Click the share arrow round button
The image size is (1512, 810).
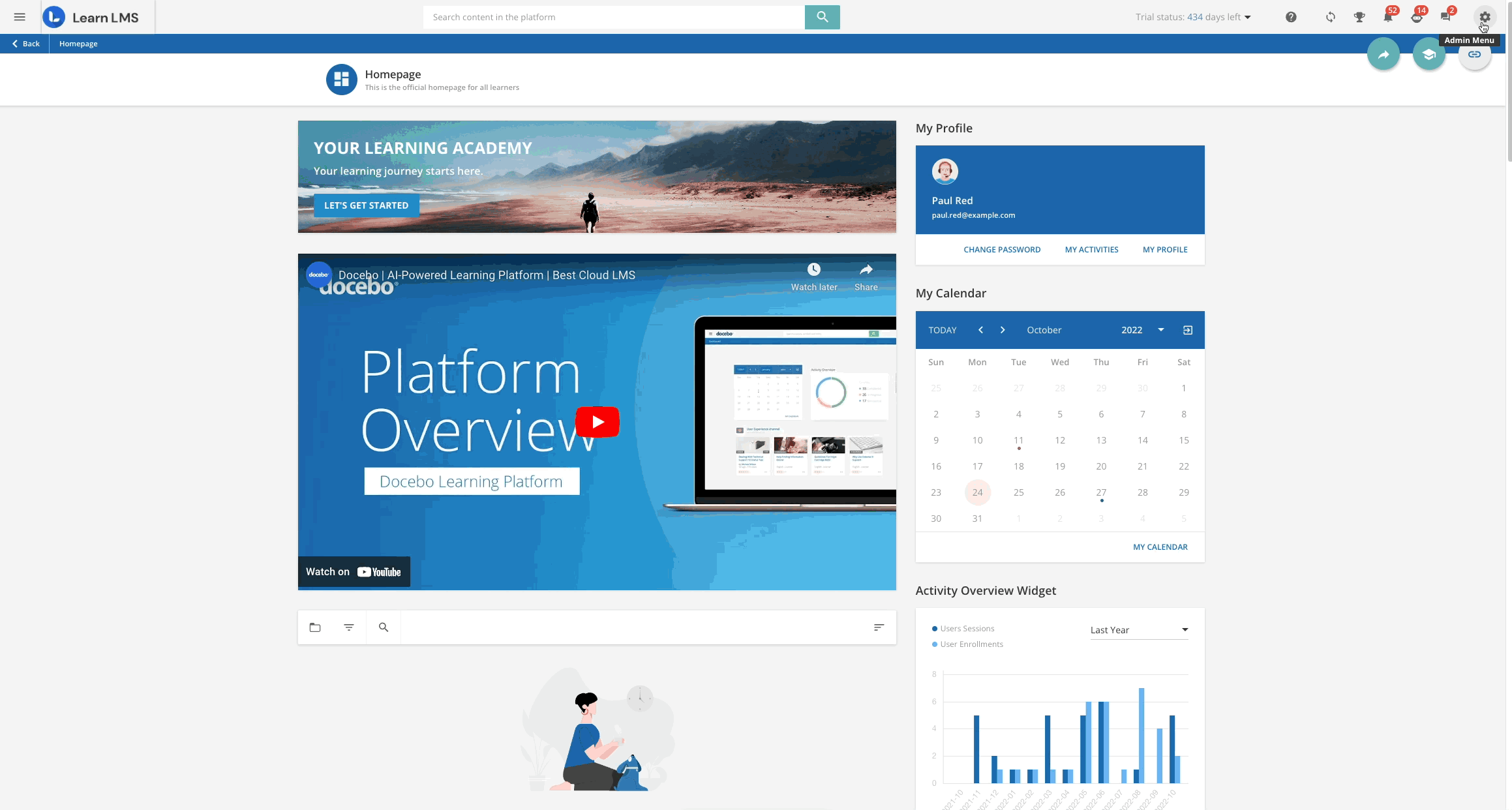coord(1383,55)
